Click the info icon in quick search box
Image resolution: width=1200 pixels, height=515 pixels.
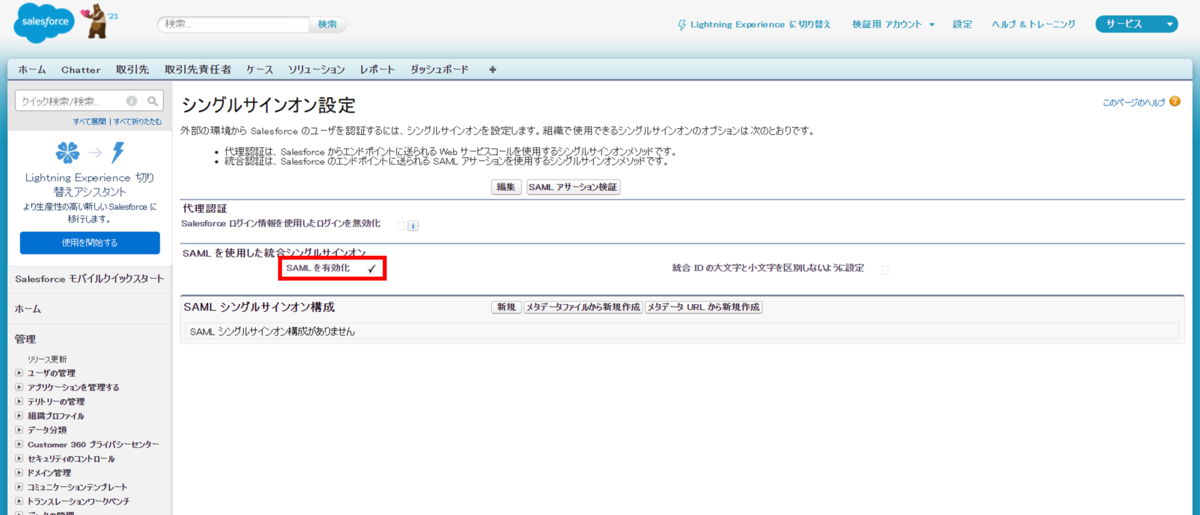click(x=132, y=101)
